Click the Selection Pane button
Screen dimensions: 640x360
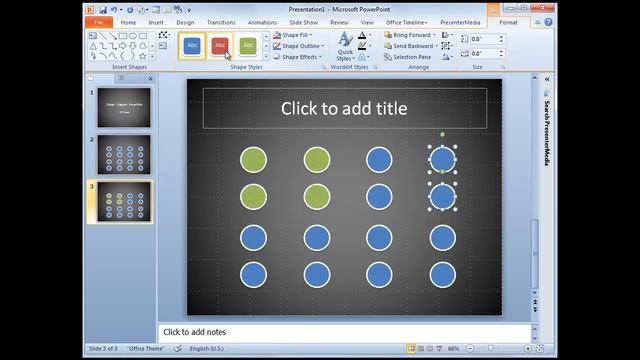(407, 57)
